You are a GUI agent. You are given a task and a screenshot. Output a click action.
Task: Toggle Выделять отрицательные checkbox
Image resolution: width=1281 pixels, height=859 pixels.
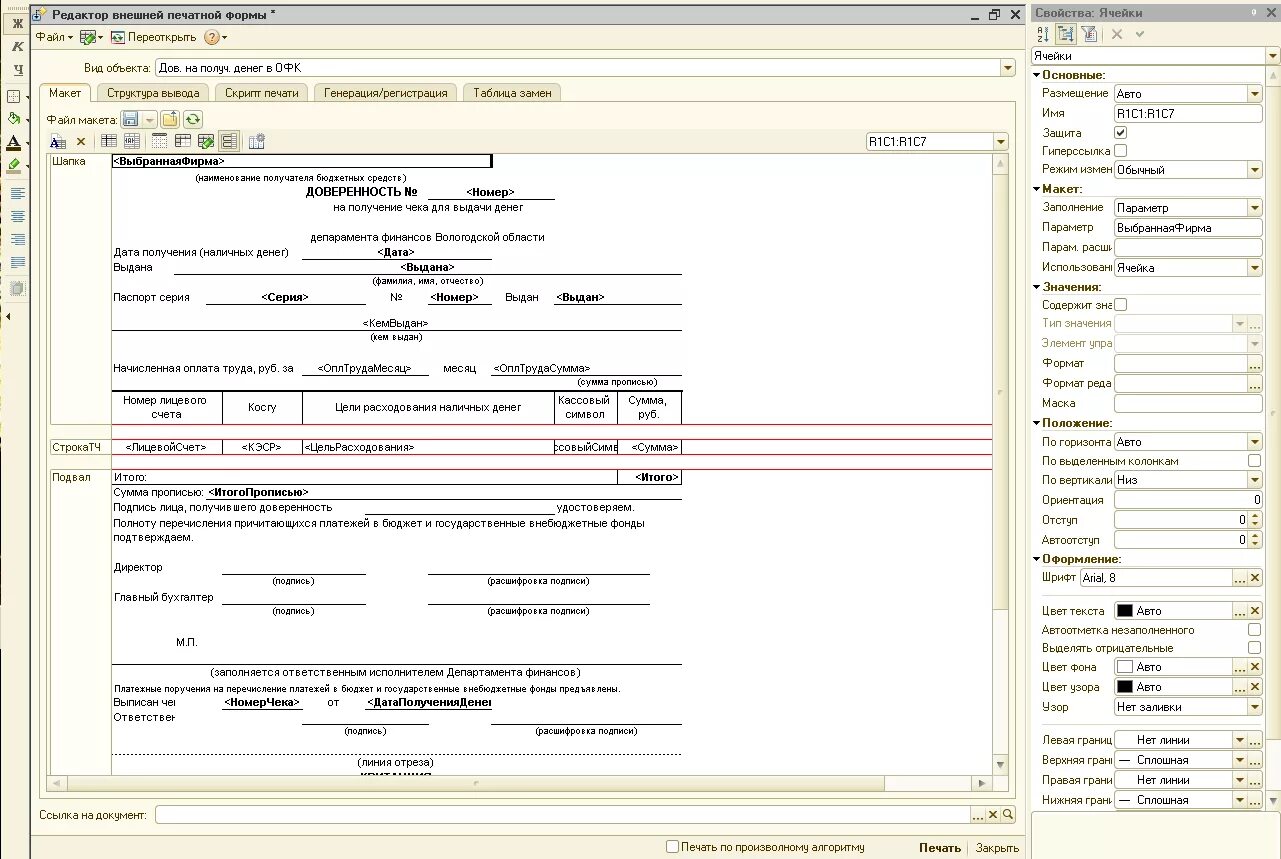tap(1254, 648)
